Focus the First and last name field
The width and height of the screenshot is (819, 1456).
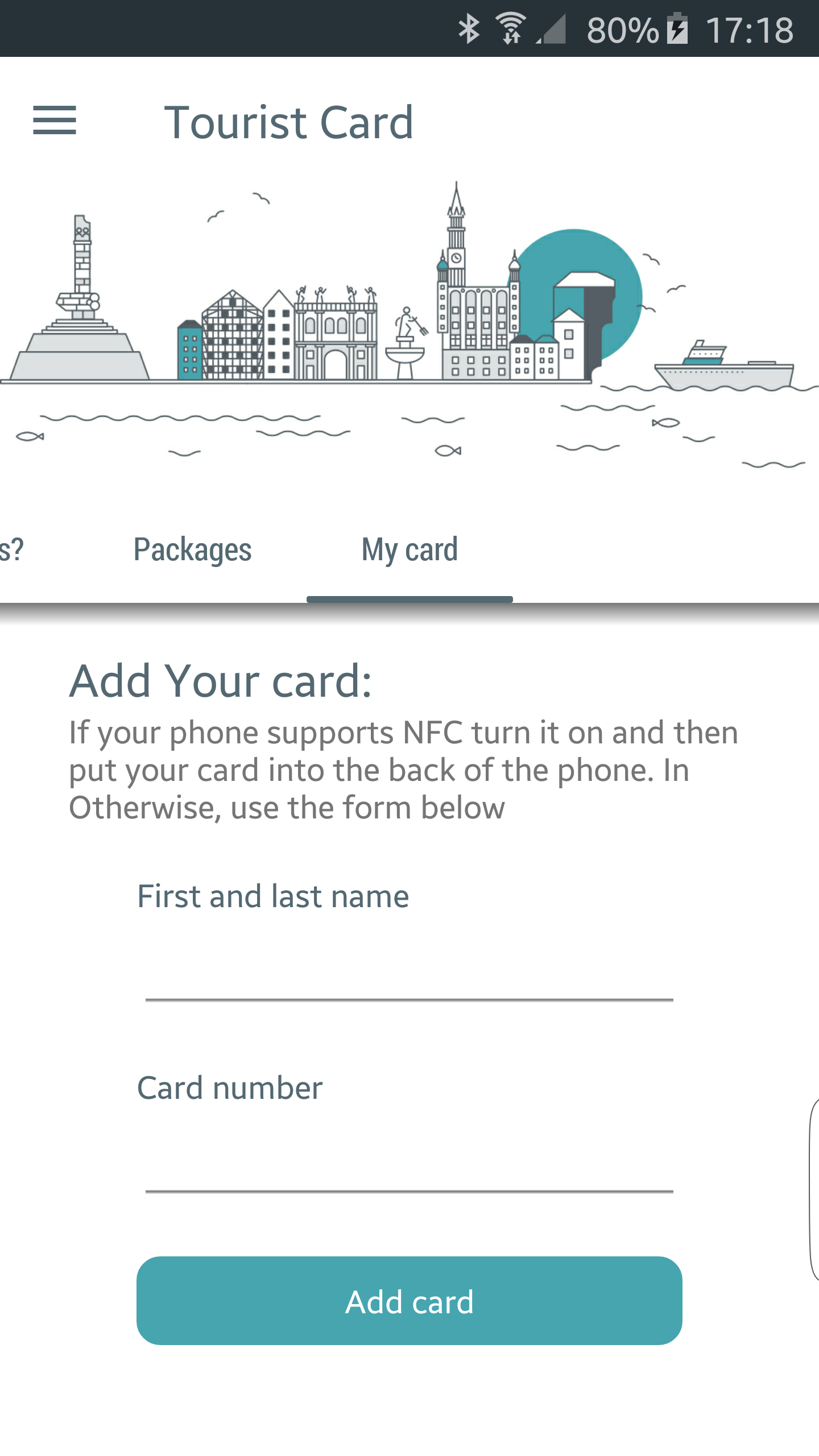point(409,973)
